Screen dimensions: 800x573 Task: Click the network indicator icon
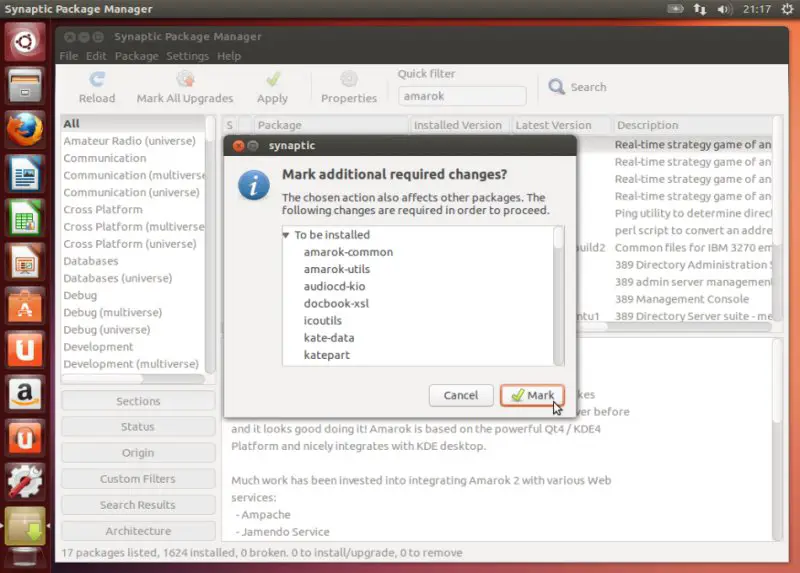pyautogui.click(x=699, y=9)
